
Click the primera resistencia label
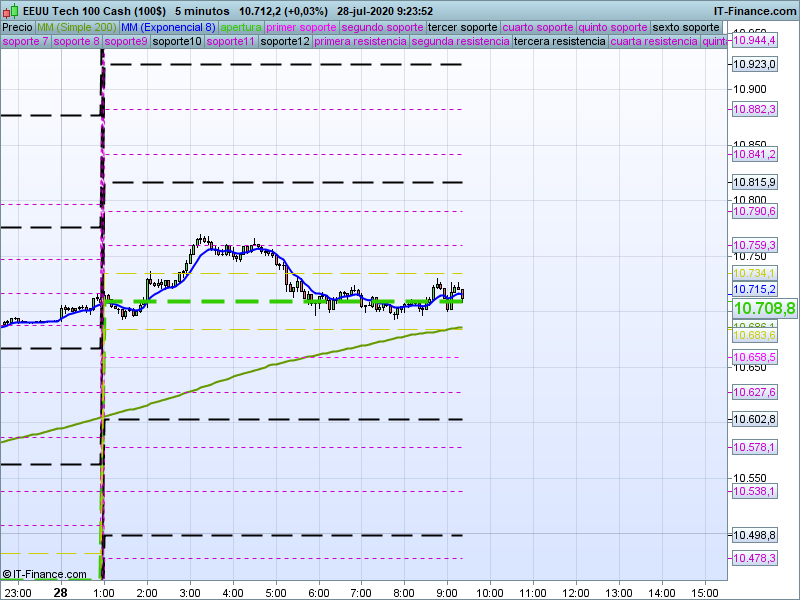pos(360,42)
